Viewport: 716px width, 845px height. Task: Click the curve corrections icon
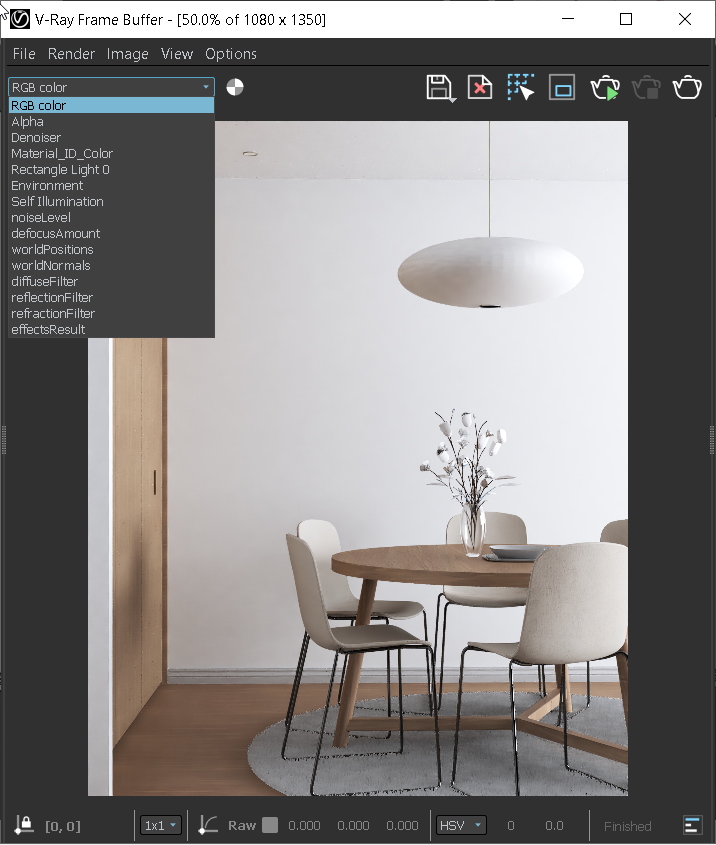208,825
